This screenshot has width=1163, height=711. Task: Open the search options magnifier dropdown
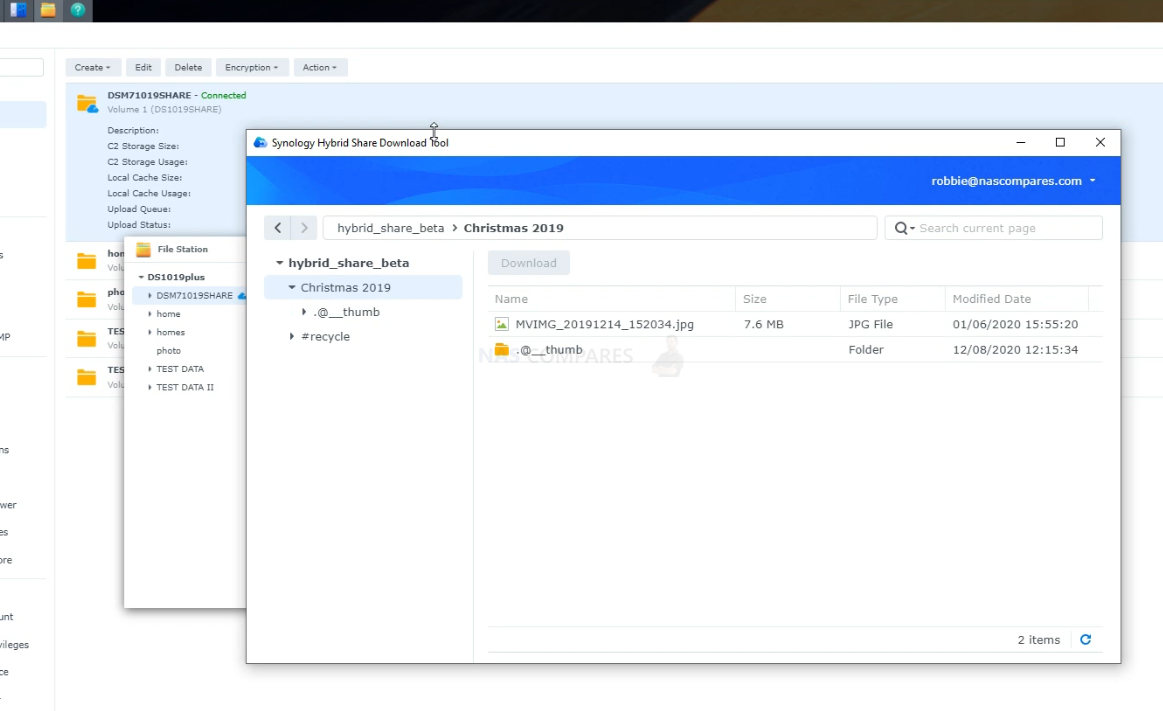(x=904, y=228)
